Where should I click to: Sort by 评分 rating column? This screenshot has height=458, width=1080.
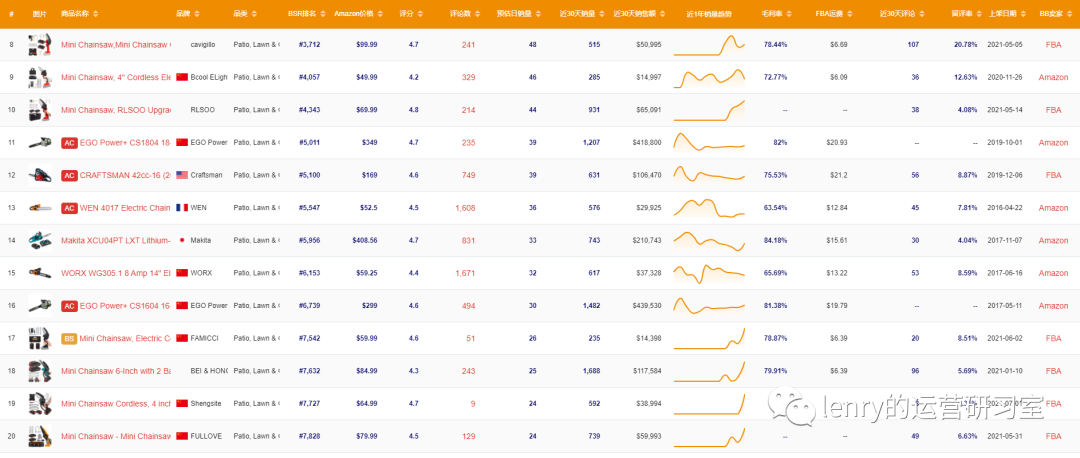[409, 14]
